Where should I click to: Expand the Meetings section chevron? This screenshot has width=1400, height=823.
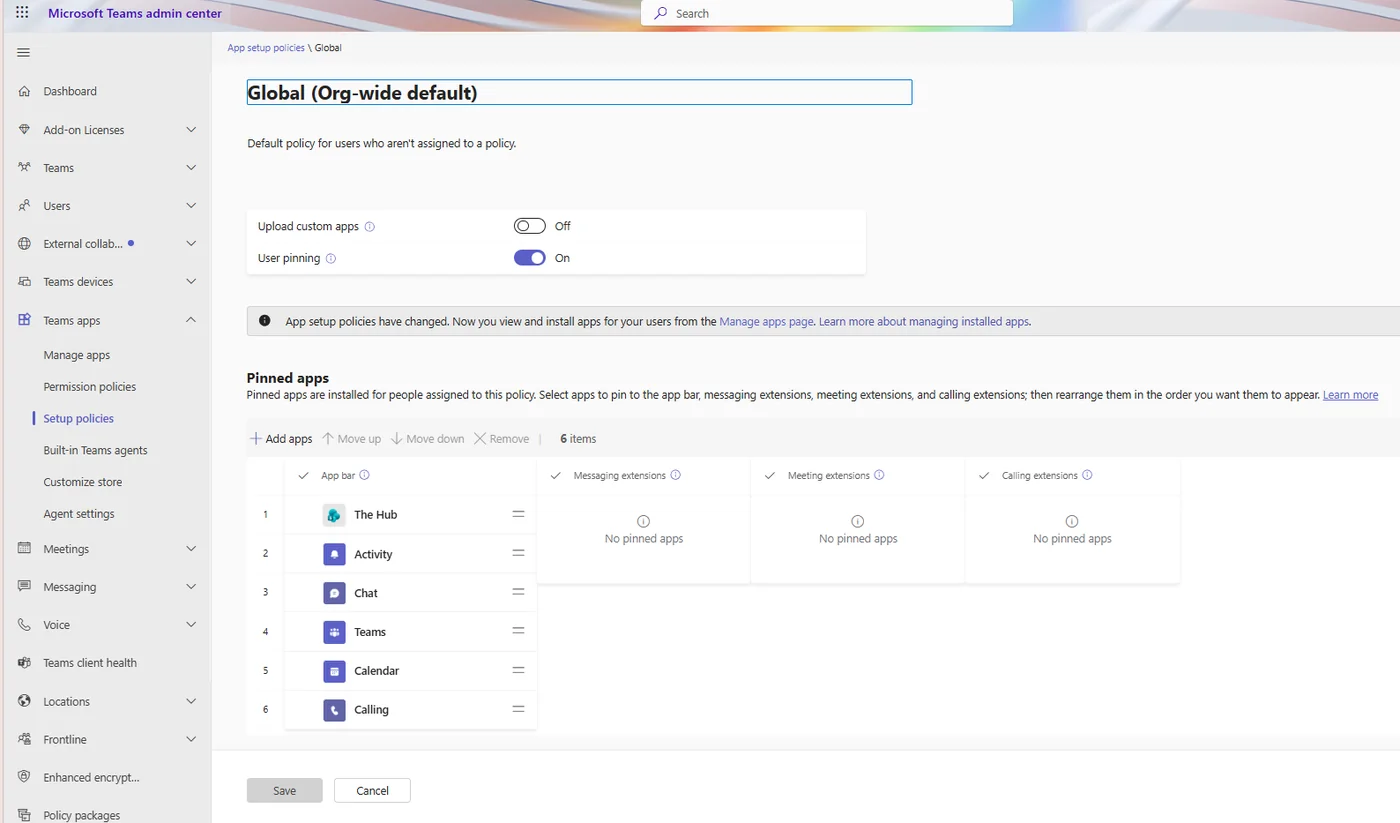pyautogui.click(x=191, y=549)
